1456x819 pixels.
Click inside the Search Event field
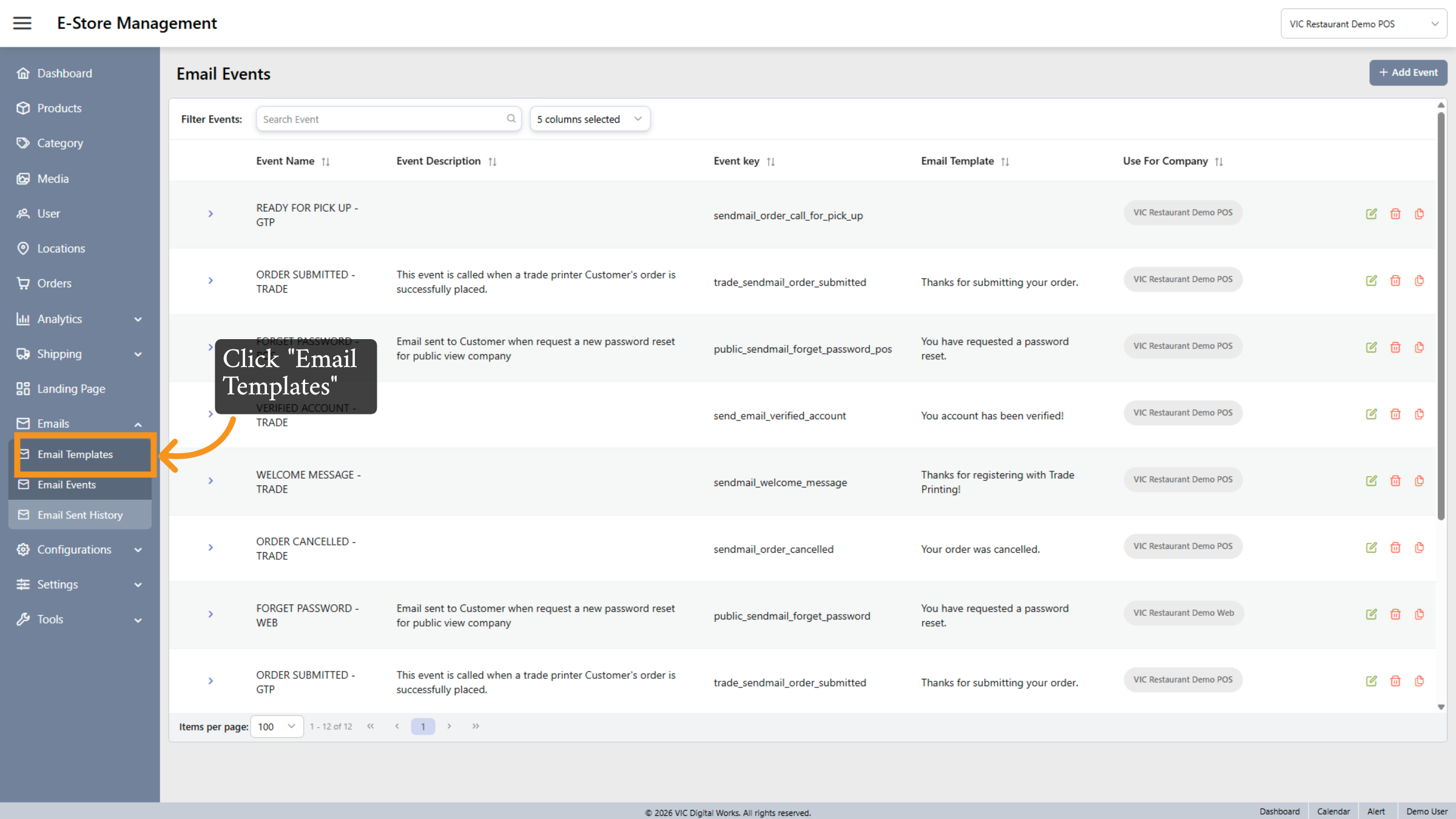click(x=382, y=119)
